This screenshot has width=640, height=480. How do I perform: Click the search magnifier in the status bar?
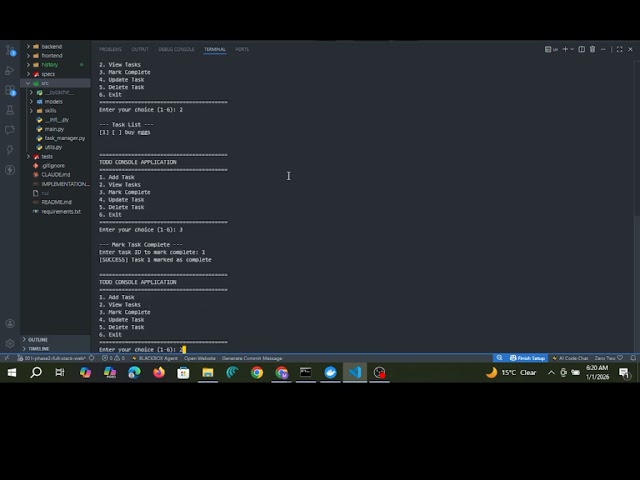(499, 358)
